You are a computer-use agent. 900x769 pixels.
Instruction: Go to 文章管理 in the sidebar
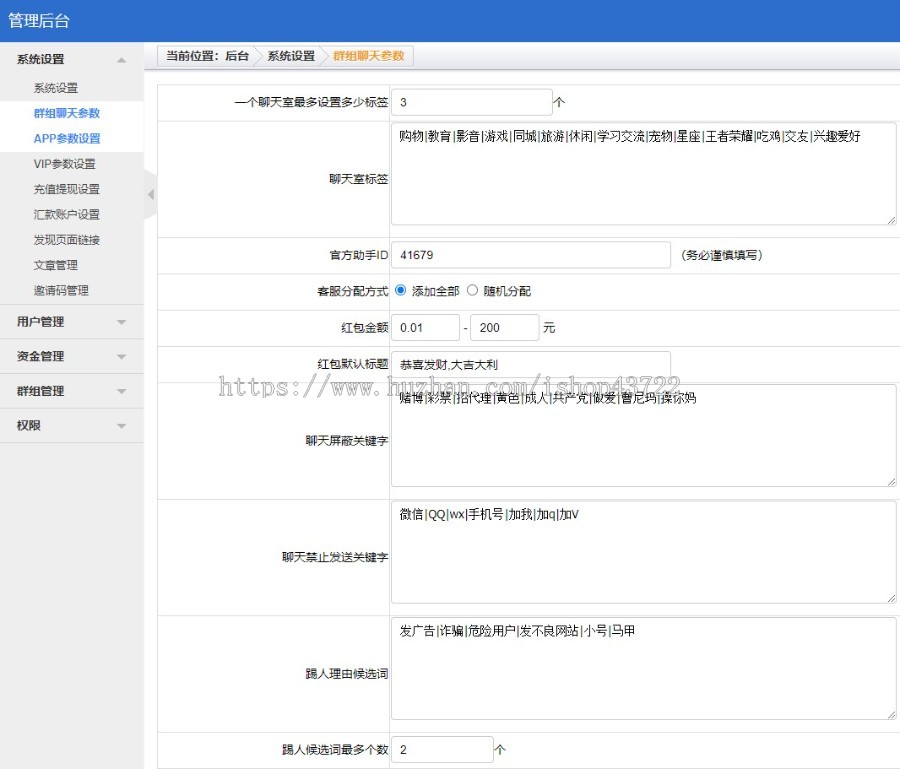pos(56,265)
